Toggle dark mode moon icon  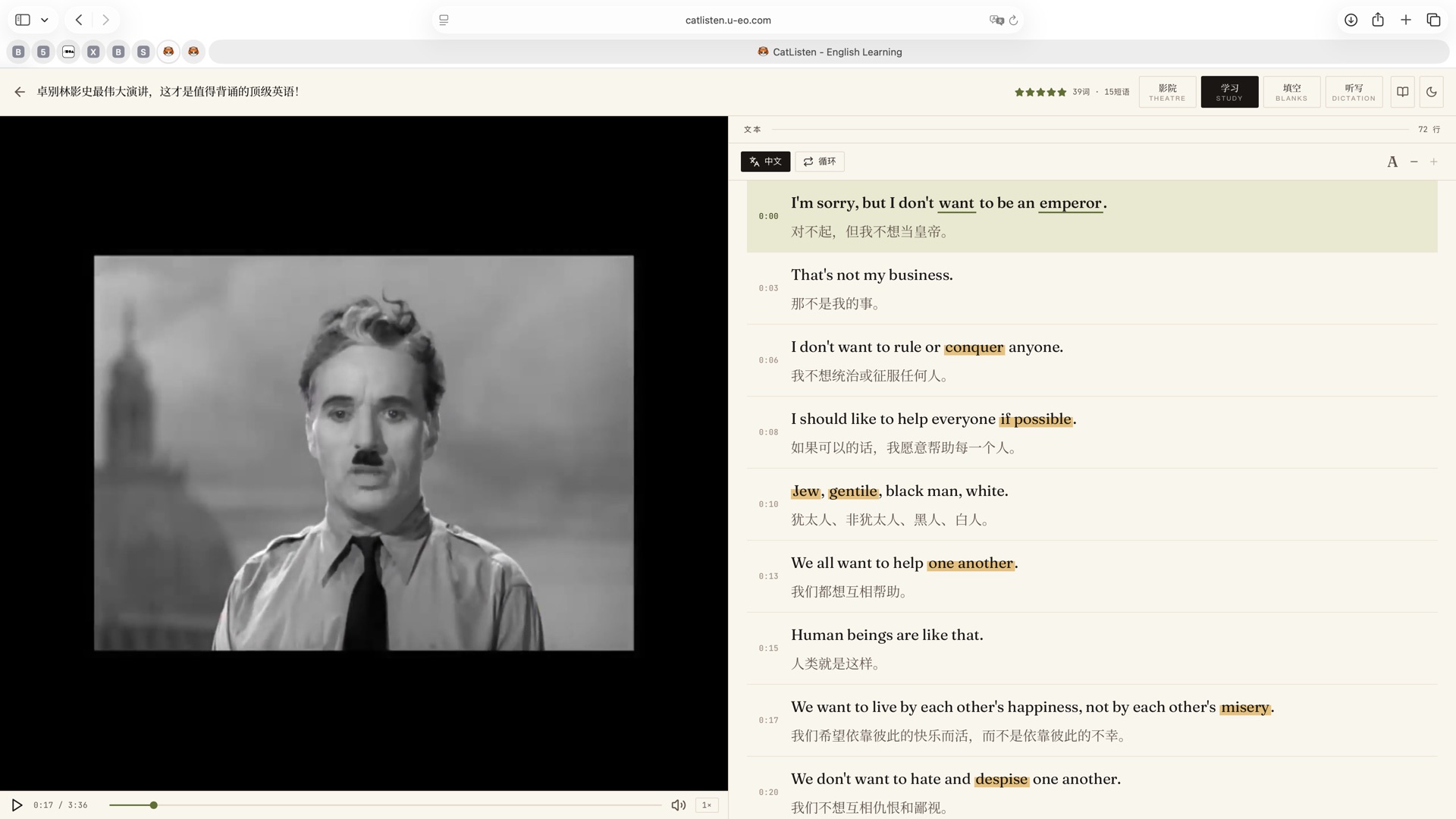click(x=1432, y=92)
